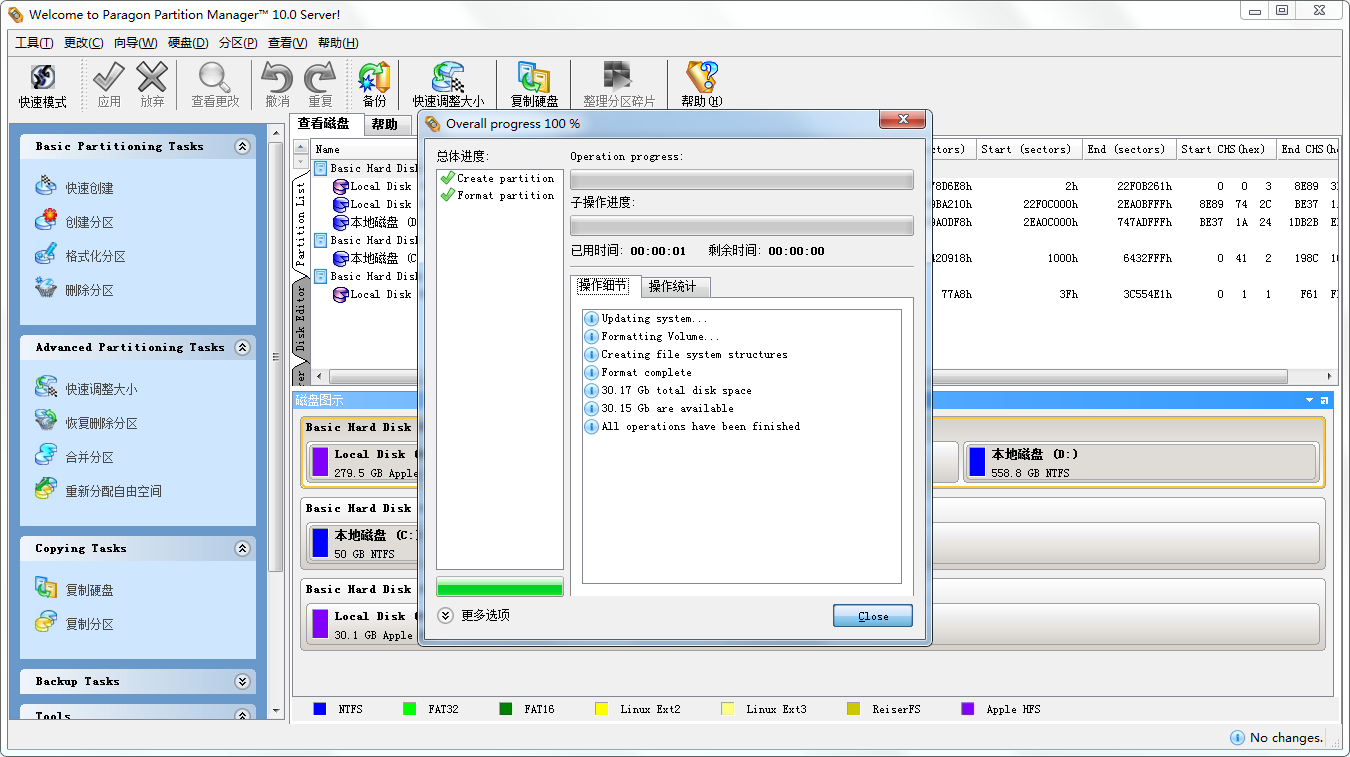This screenshot has width=1350, height=757.
Task: Click the No changes info icon
Action: coord(1237,737)
